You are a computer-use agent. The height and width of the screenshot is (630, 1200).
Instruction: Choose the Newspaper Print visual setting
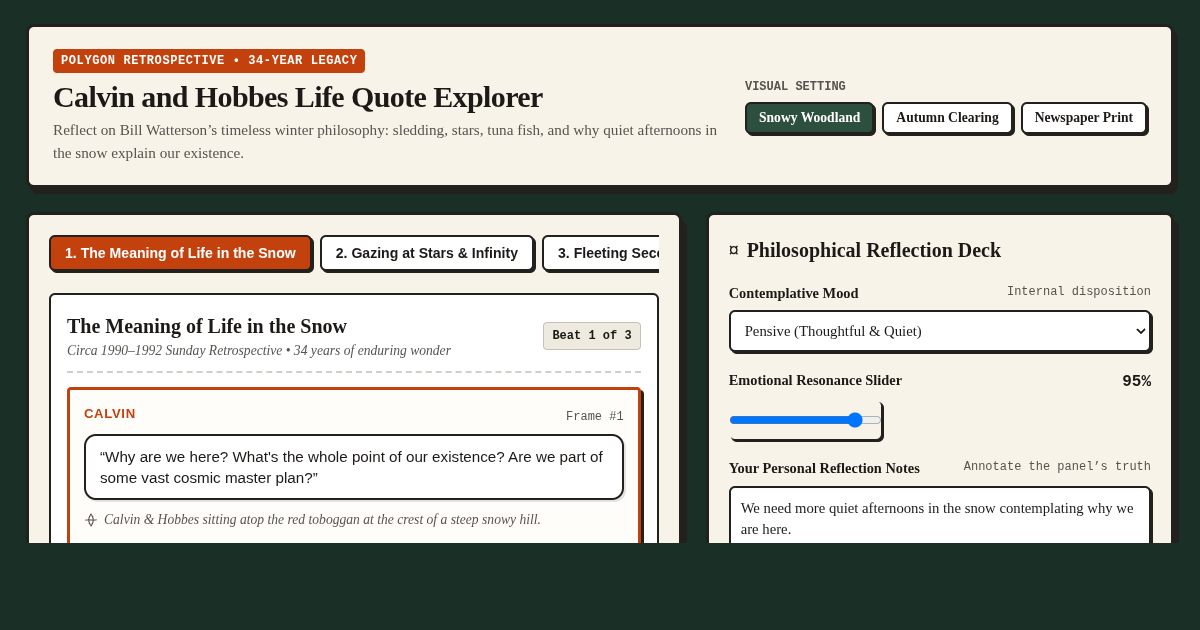point(1084,118)
